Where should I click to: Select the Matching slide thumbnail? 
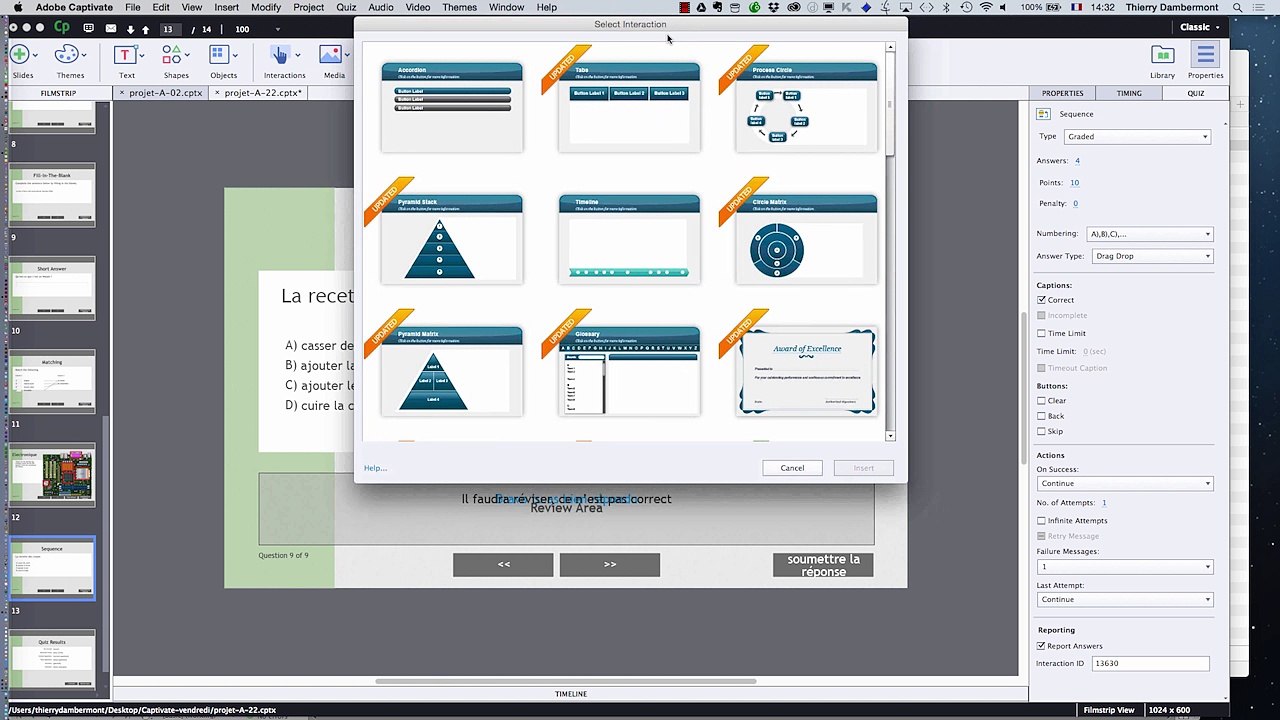(52, 381)
